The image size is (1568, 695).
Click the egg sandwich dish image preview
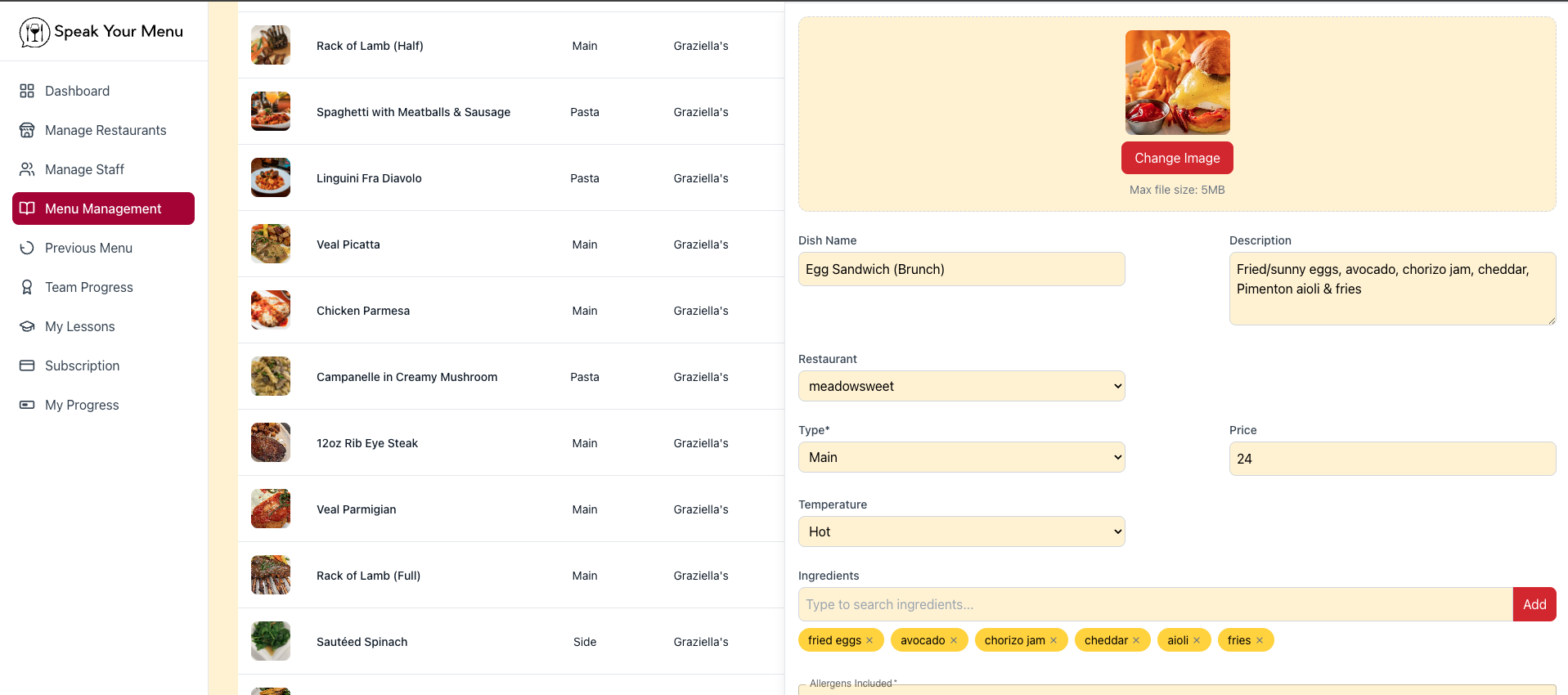pos(1177,83)
